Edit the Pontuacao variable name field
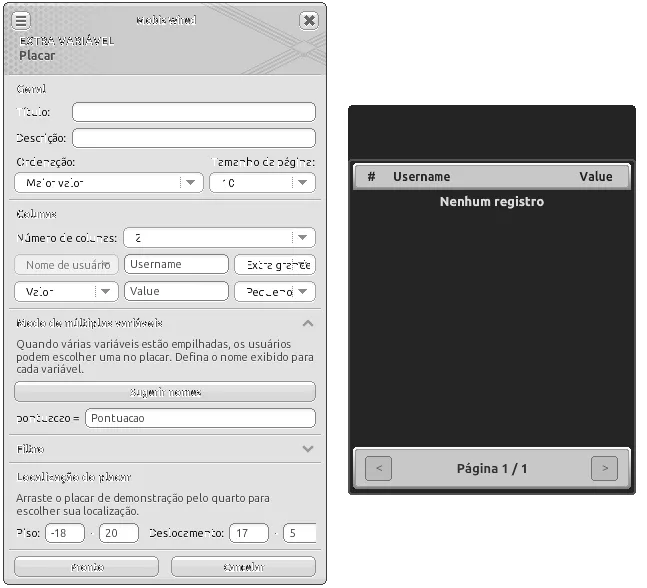 pyautogui.click(x=201, y=418)
